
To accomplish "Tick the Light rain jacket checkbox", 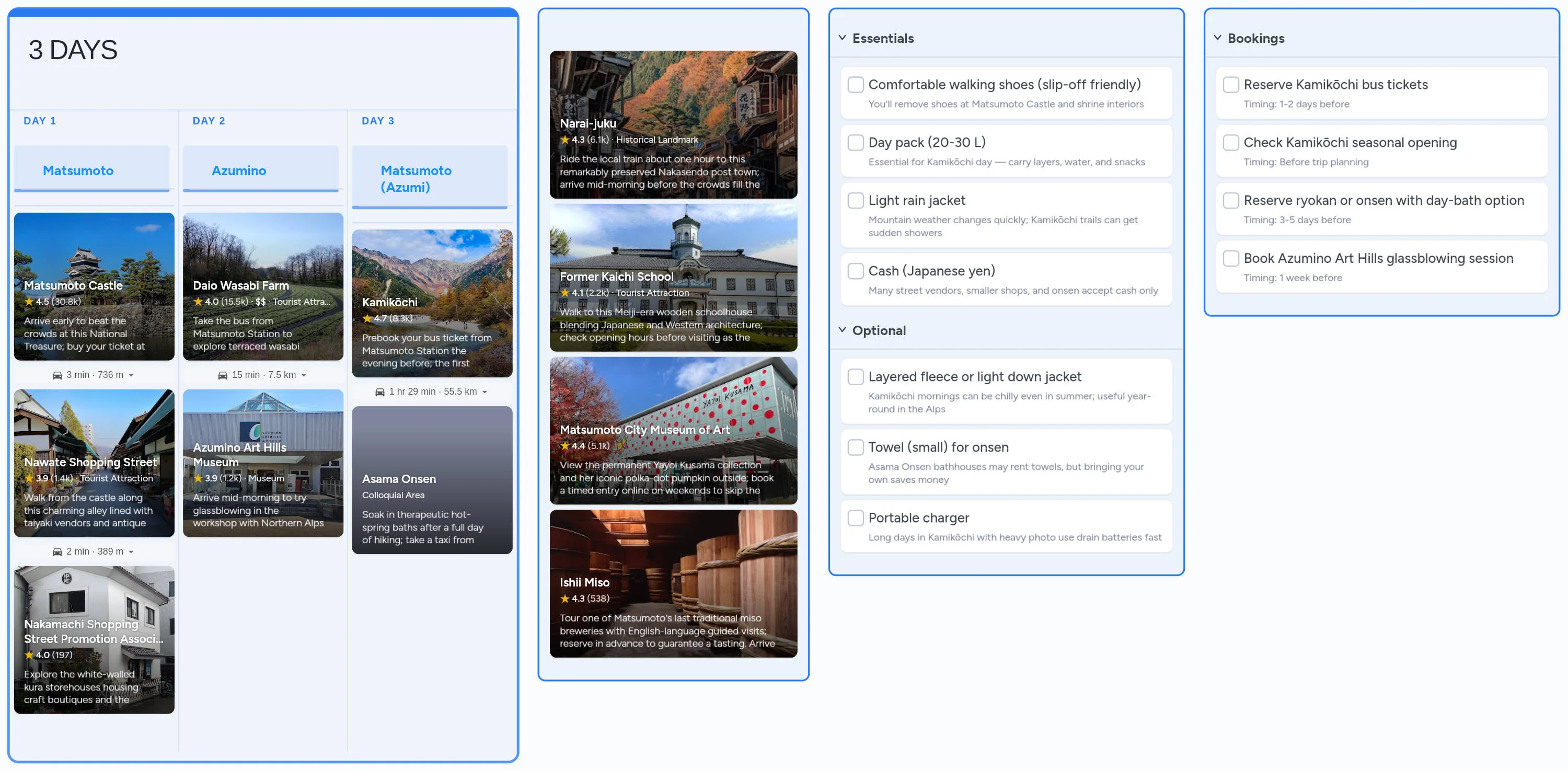I will click(856, 200).
